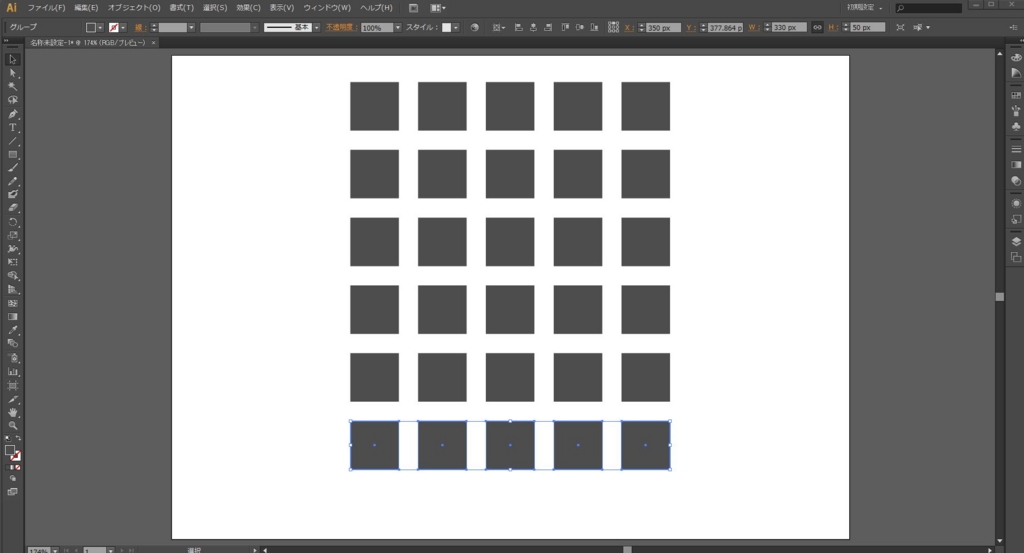Open the 編集(E) menu
Image resolution: width=1024 pixels, height=553 pixels.
[86, 8]
